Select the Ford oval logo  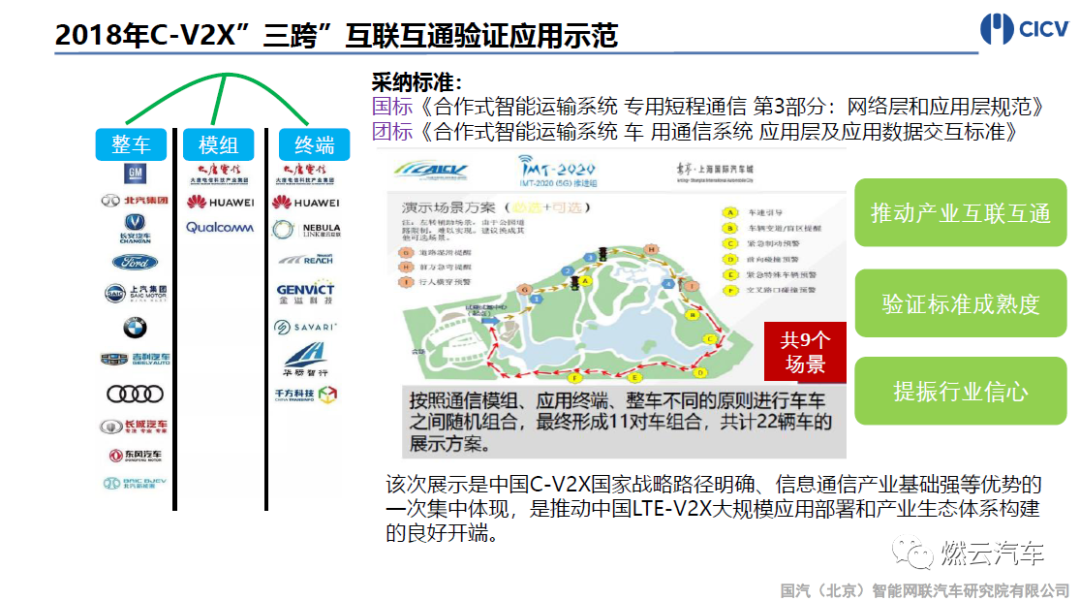click(135, 262)
